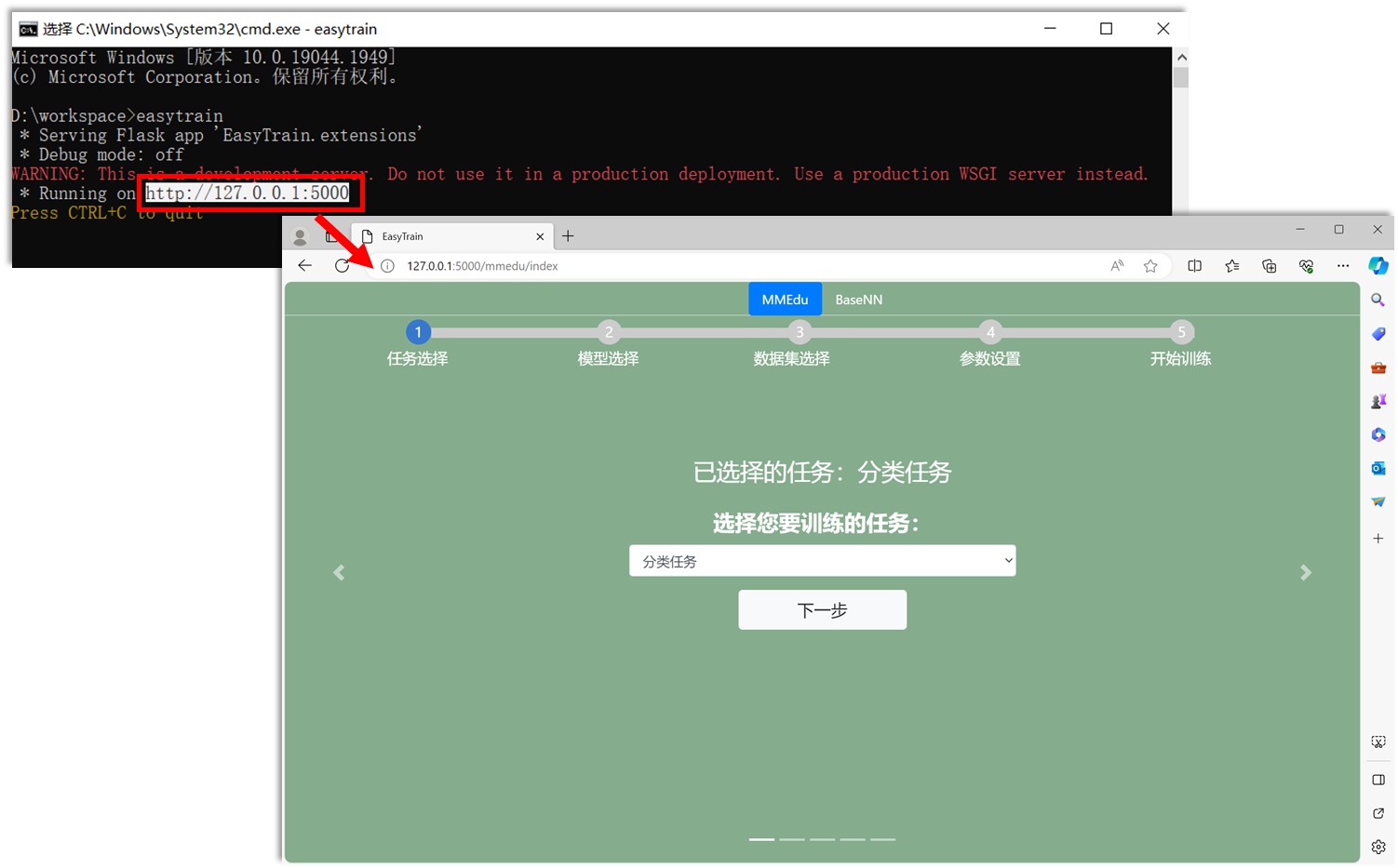Open sidebar screenshot capture icon
This screenshot has width=1398, height=868.
click(x=1378, y=741)
